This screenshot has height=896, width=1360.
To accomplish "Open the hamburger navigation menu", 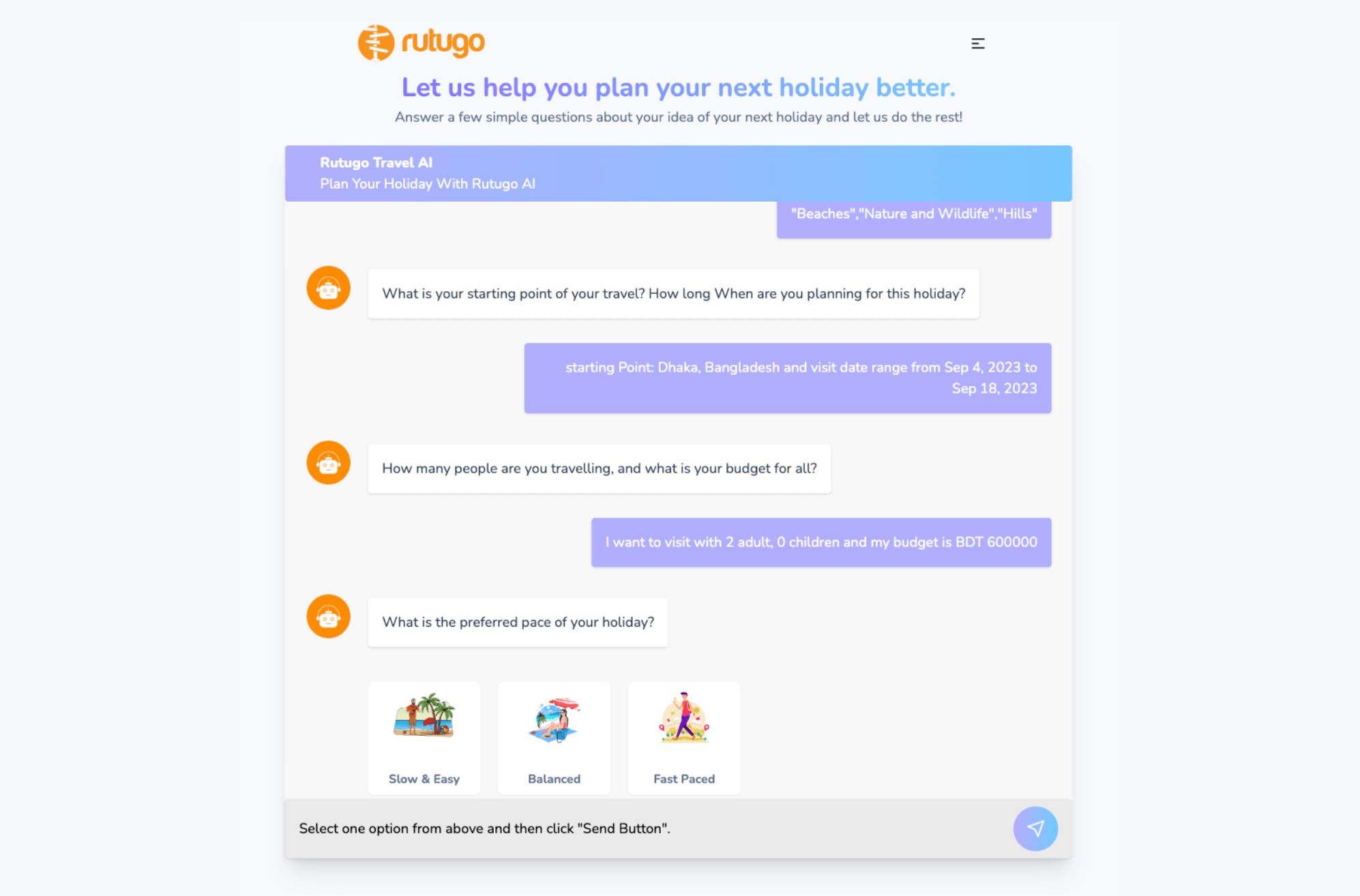I will click(978, 42).
